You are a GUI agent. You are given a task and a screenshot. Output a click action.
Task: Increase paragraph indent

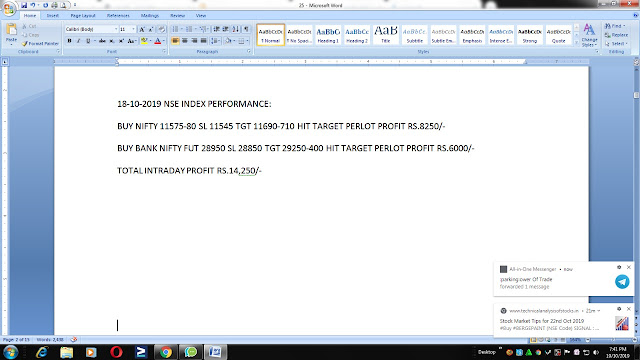226,29
